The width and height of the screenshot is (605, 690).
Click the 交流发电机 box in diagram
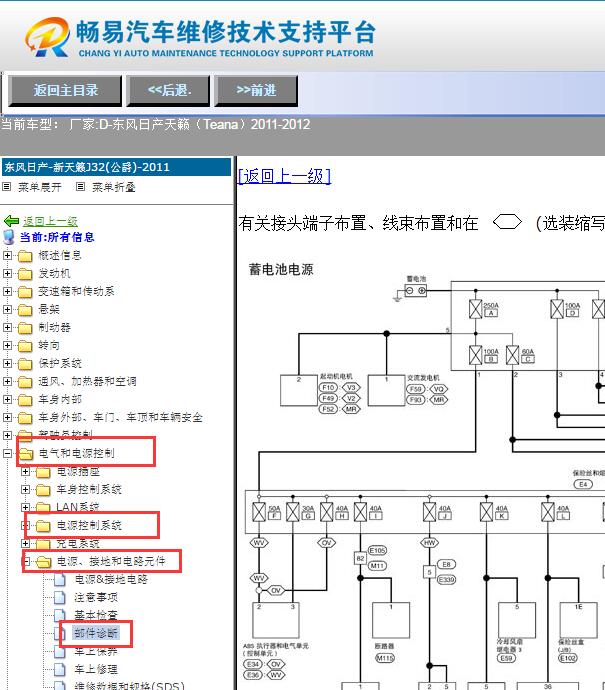(386, 390)
